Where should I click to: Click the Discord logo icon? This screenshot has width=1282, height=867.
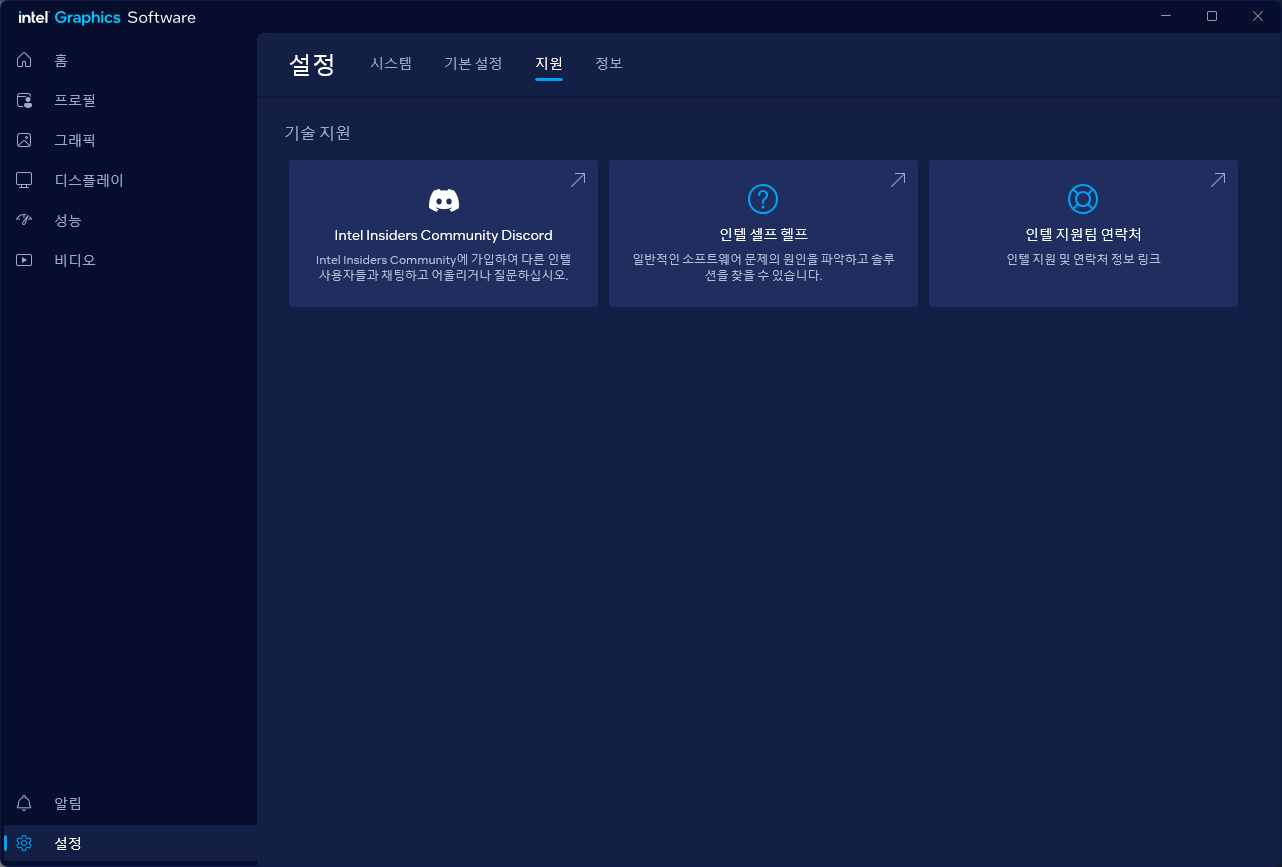(443, 200)
